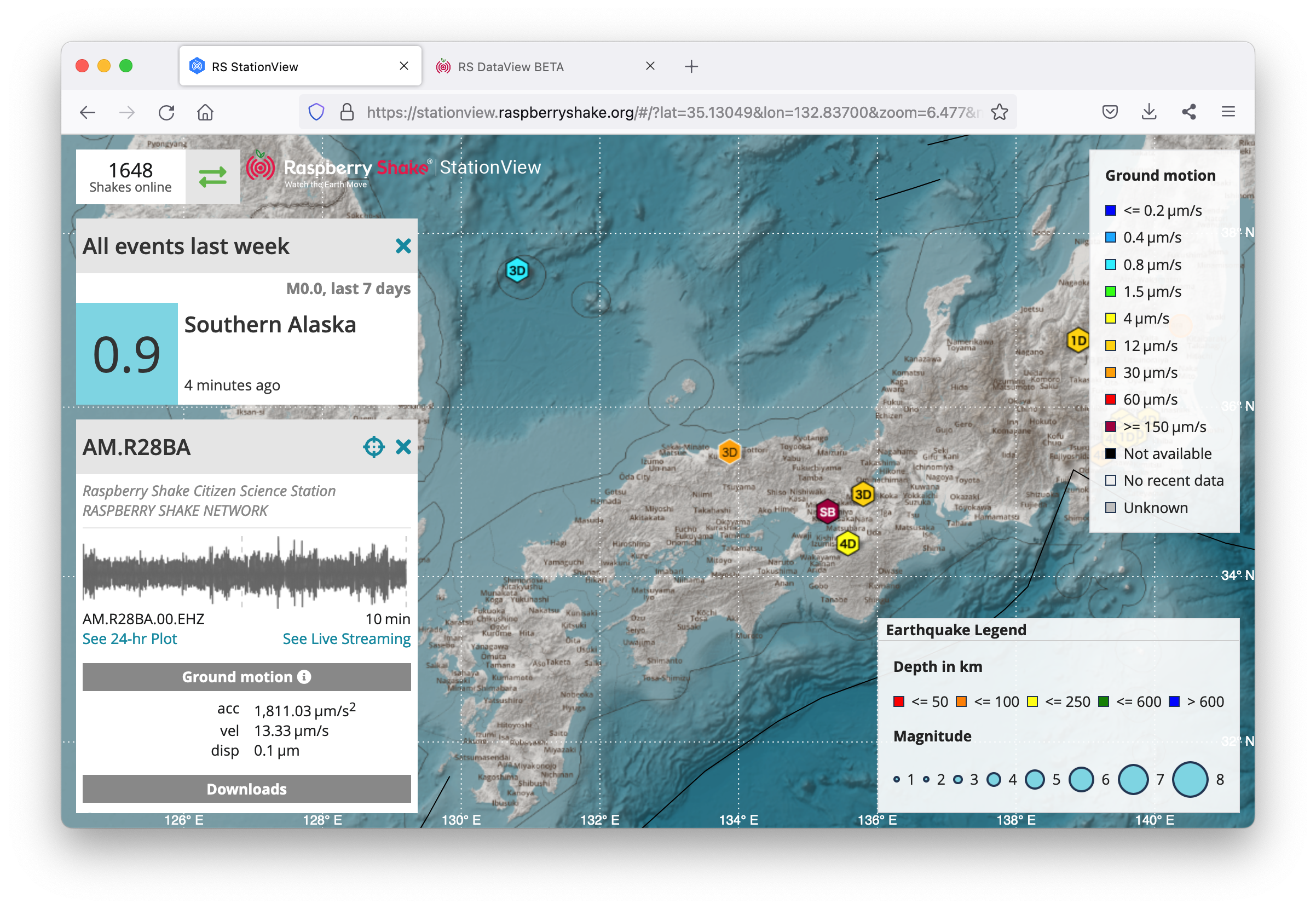The image size is (1316, 909).
Task: View site security lock information
Action: (x=347, y=112)
